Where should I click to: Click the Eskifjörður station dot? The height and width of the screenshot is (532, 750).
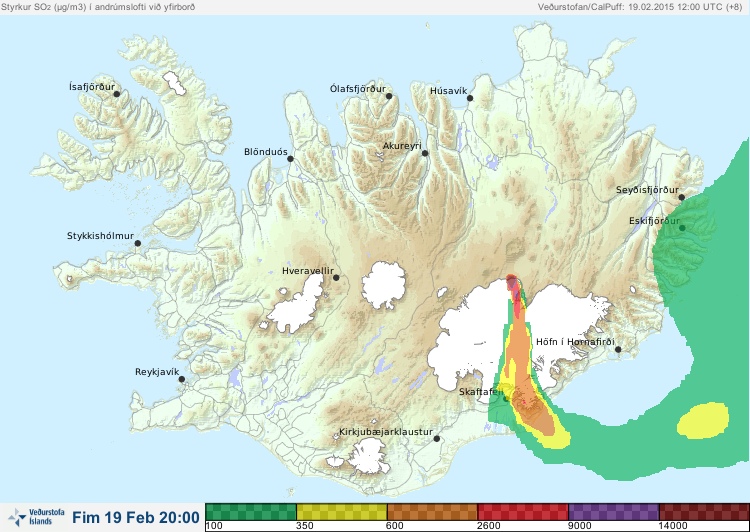pos(682,228)
